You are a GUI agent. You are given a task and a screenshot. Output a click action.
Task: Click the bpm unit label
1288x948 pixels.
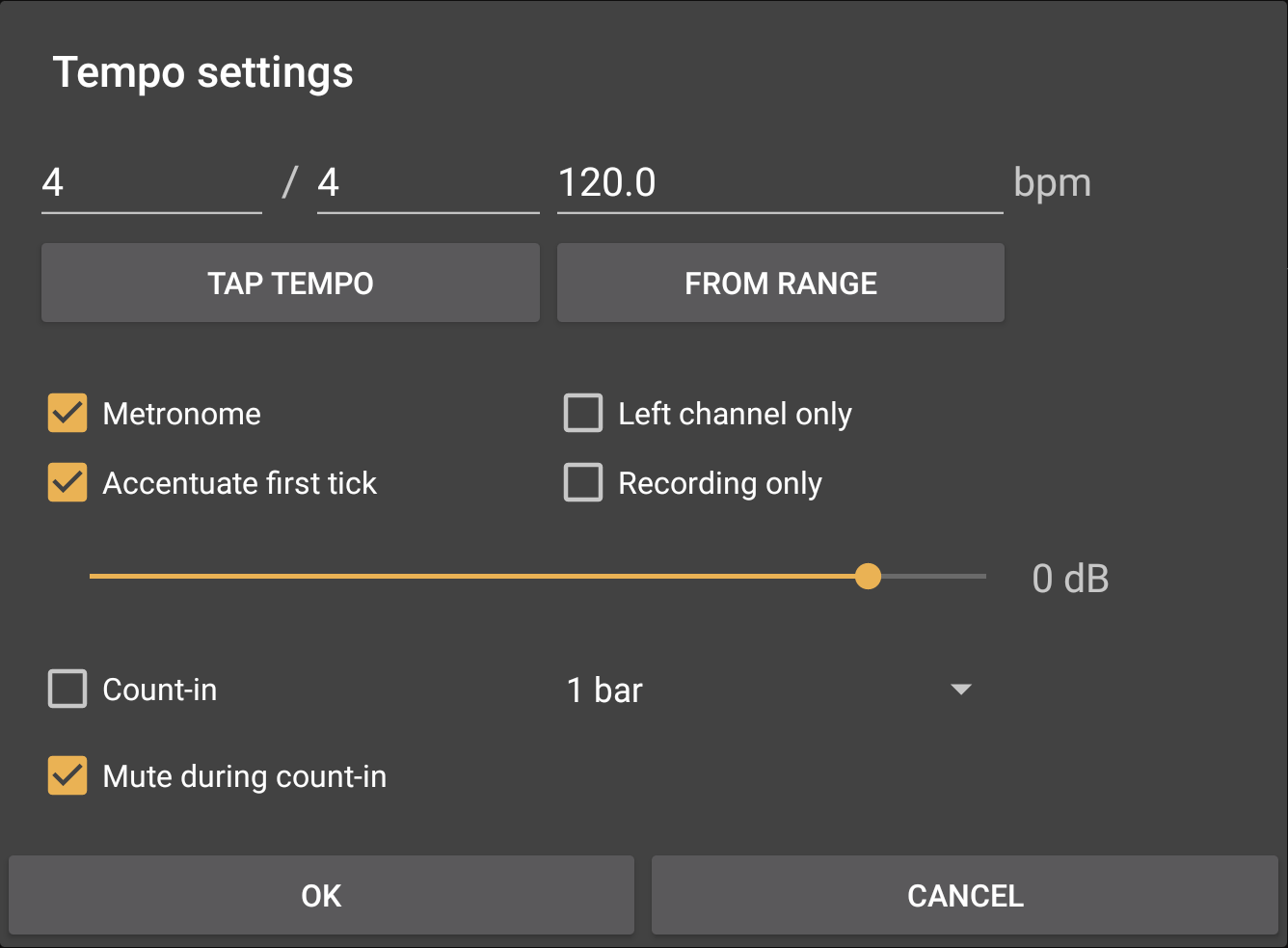[1052, 183]
